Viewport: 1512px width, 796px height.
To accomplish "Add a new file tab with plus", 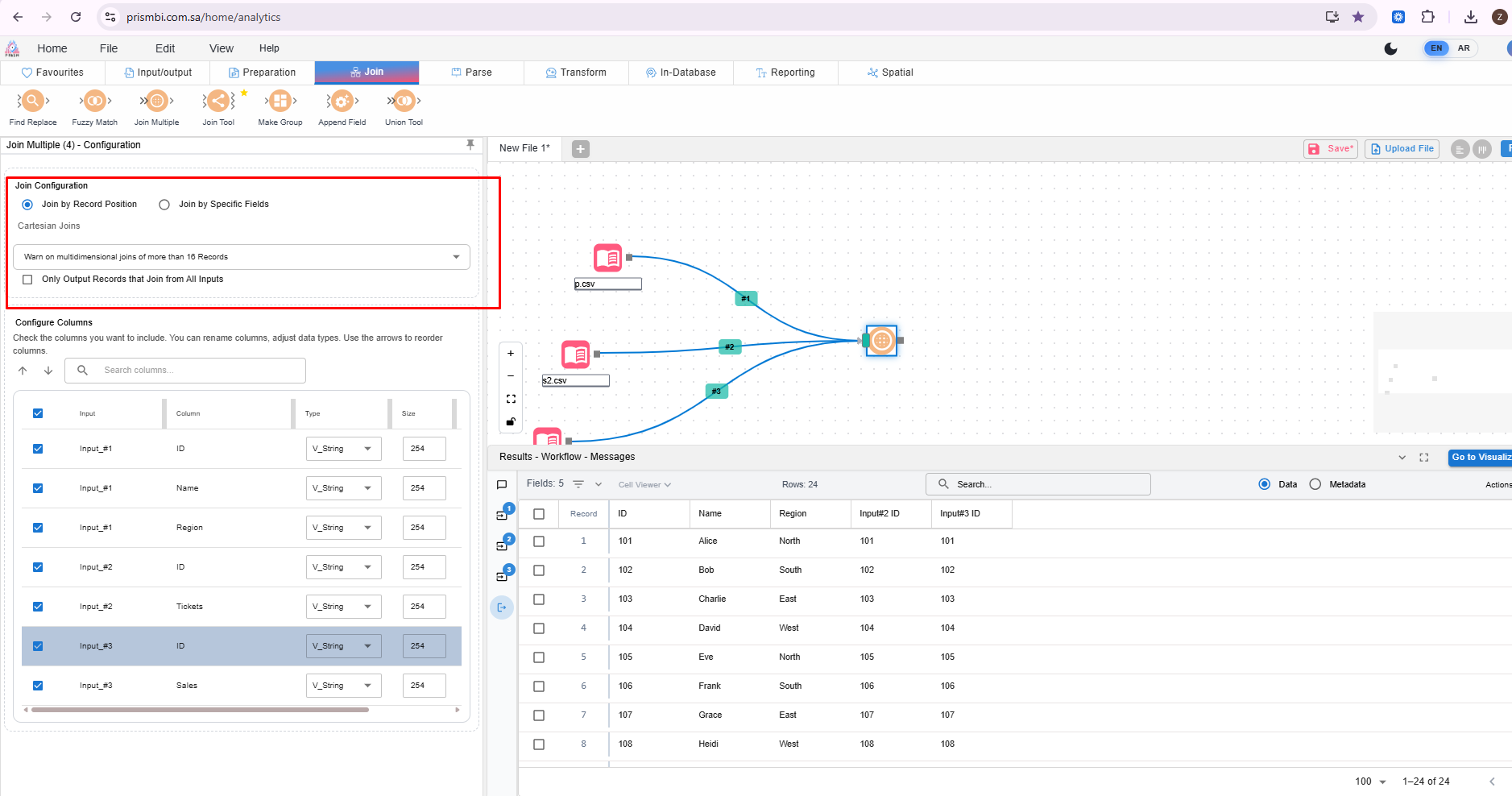I will click(580, 148).
